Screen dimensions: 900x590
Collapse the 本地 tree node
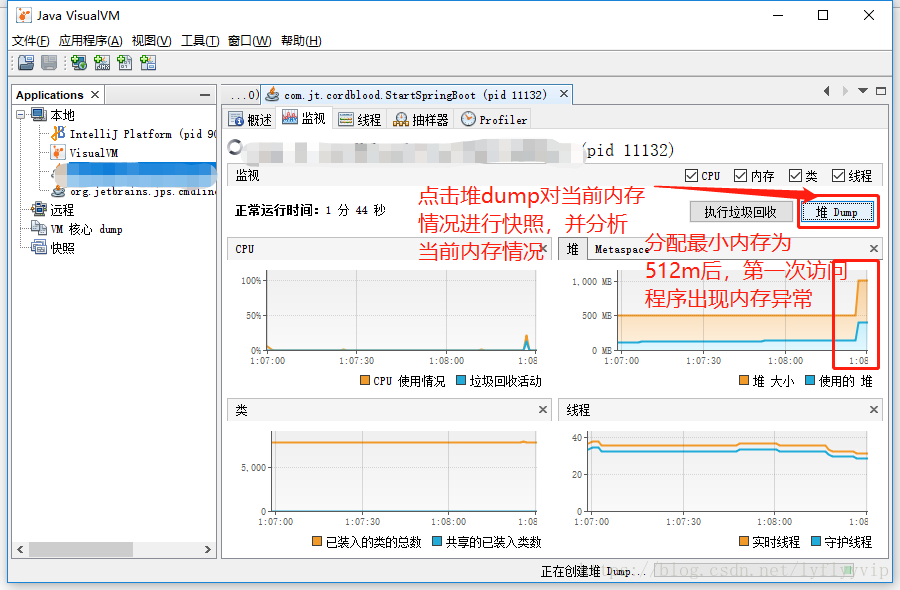coord(21,115)
